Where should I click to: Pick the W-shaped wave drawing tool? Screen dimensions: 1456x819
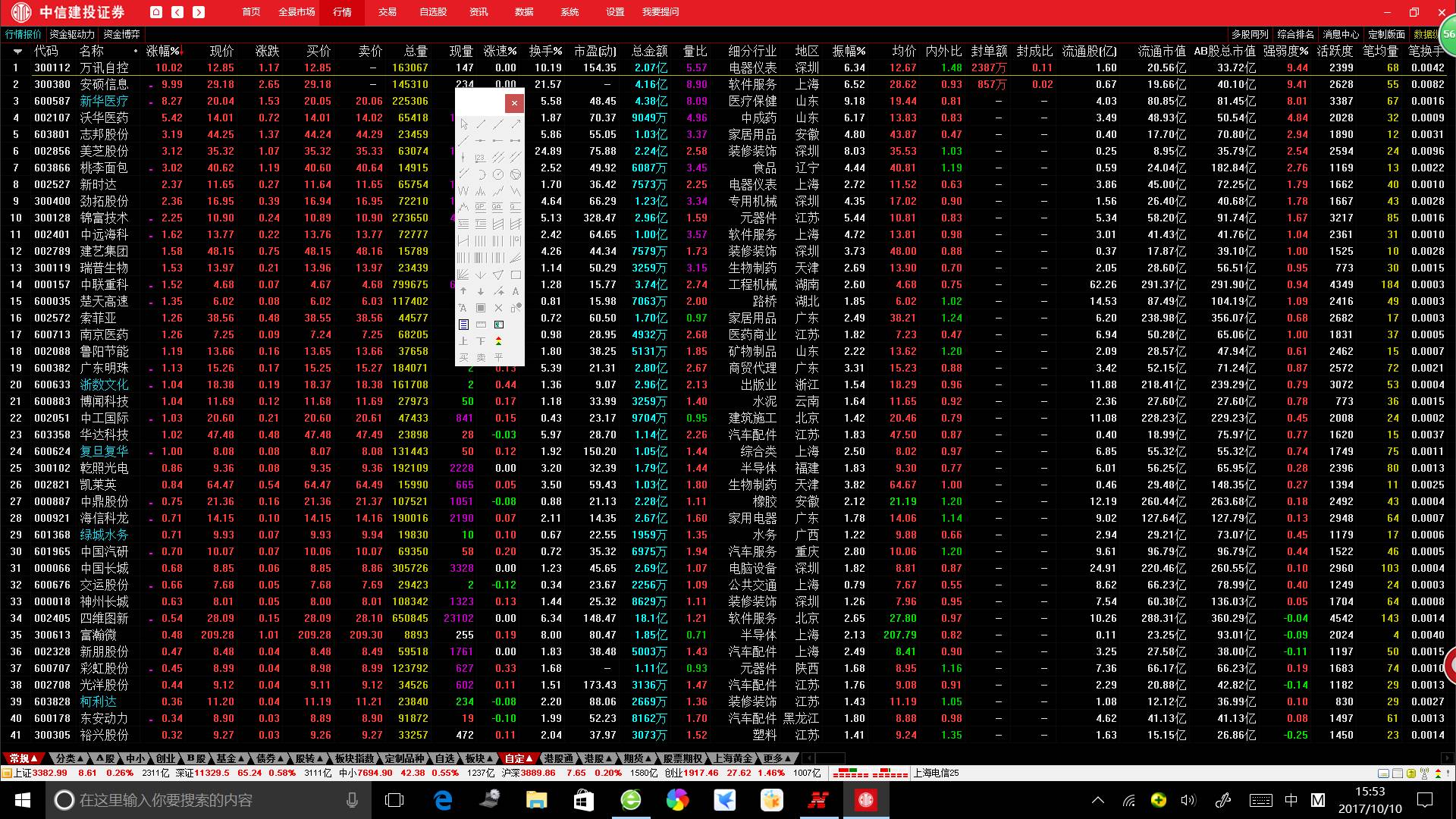[464, 190]
